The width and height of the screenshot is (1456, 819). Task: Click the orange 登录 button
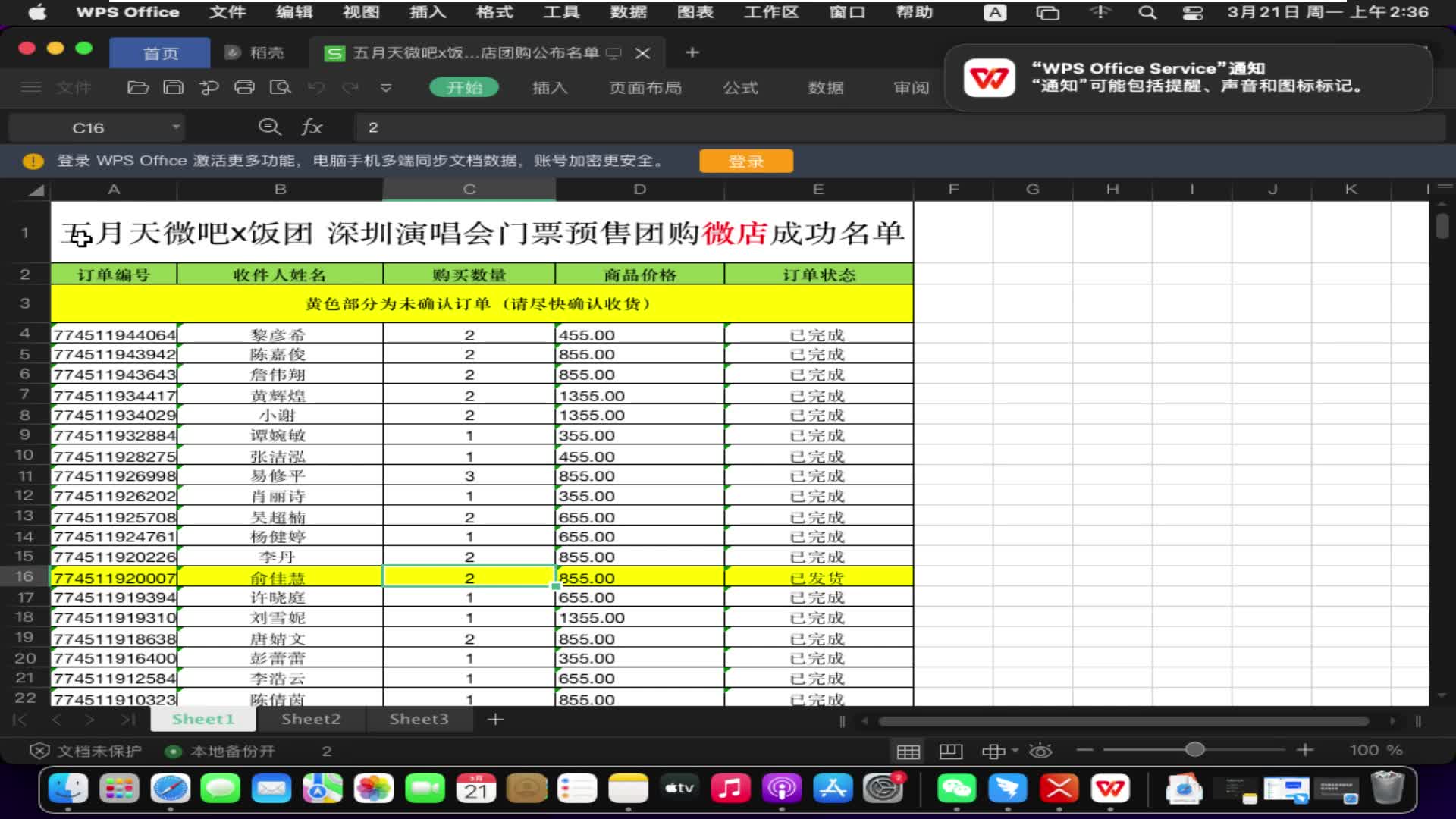tap(746, 161)
